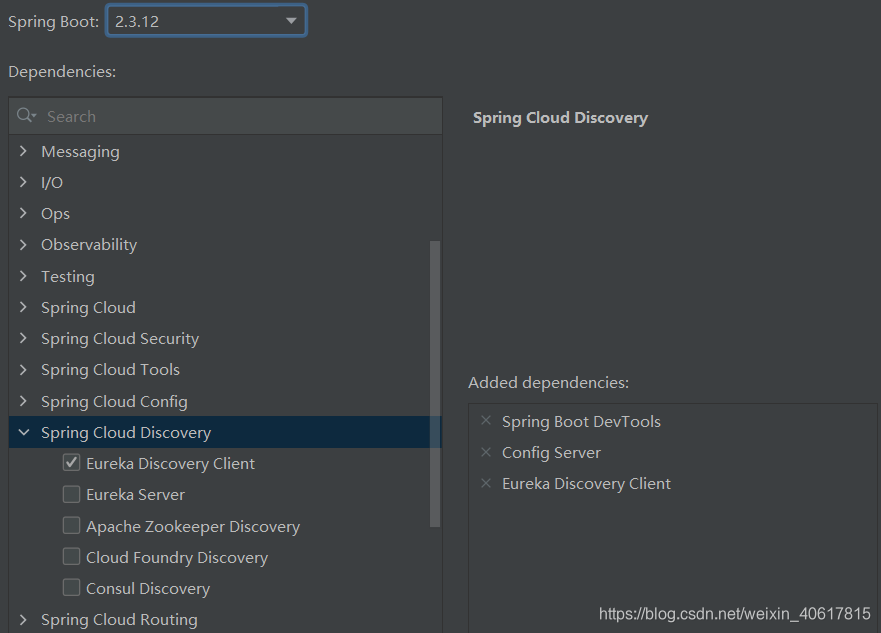Select the Messaging tree row label
Screen dimensions: 881x633
80,152
